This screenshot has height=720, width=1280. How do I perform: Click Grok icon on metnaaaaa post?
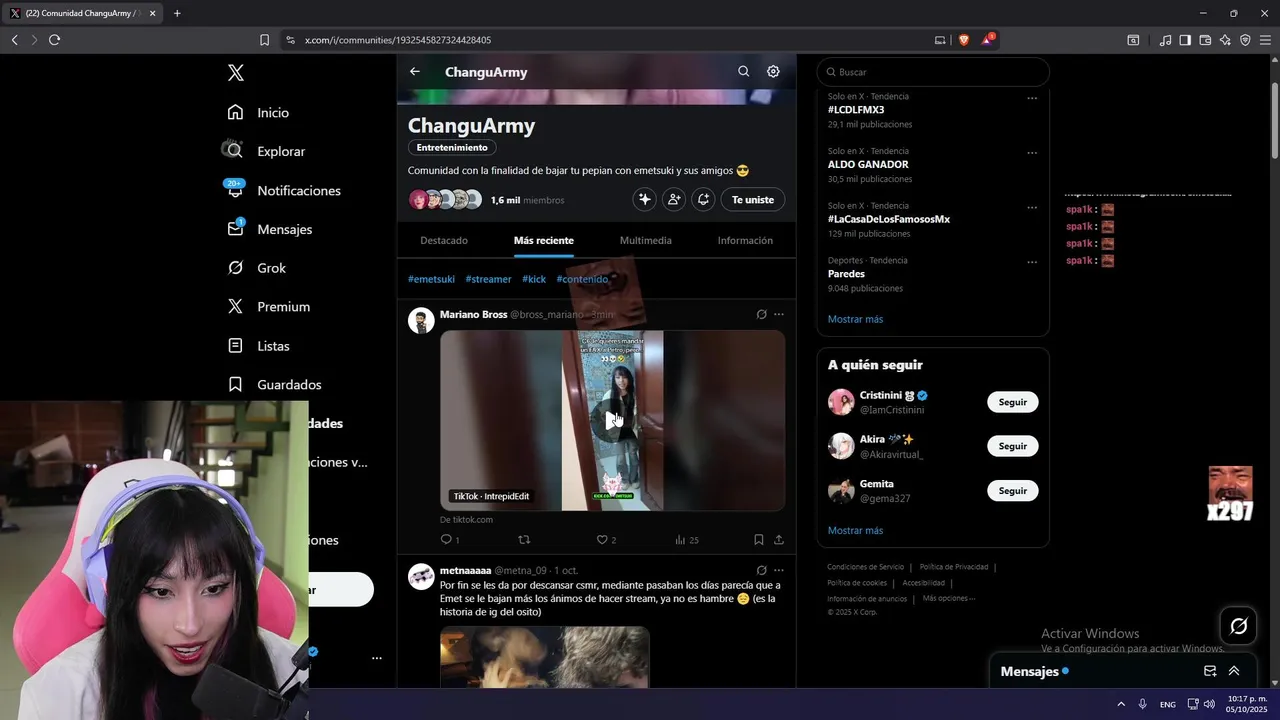(x=761, y=570)
